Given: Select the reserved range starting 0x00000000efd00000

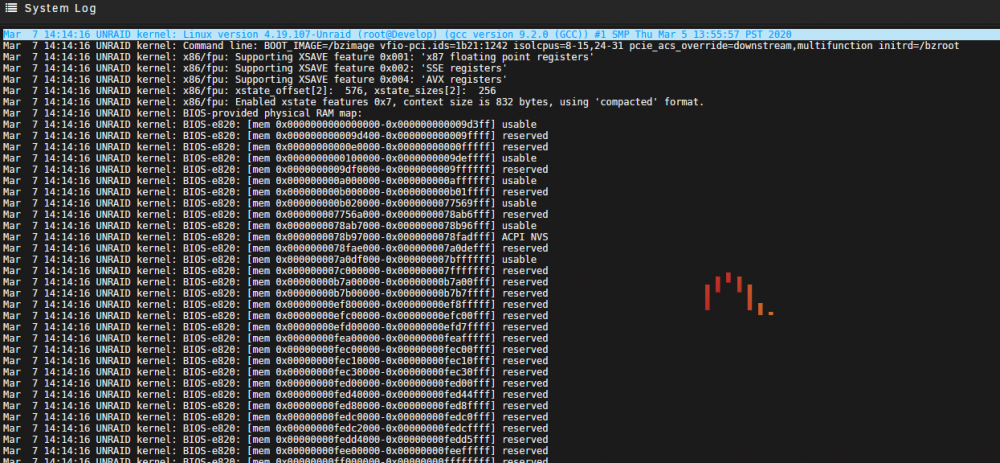Looking at the screenshot, I should point(276,327).
